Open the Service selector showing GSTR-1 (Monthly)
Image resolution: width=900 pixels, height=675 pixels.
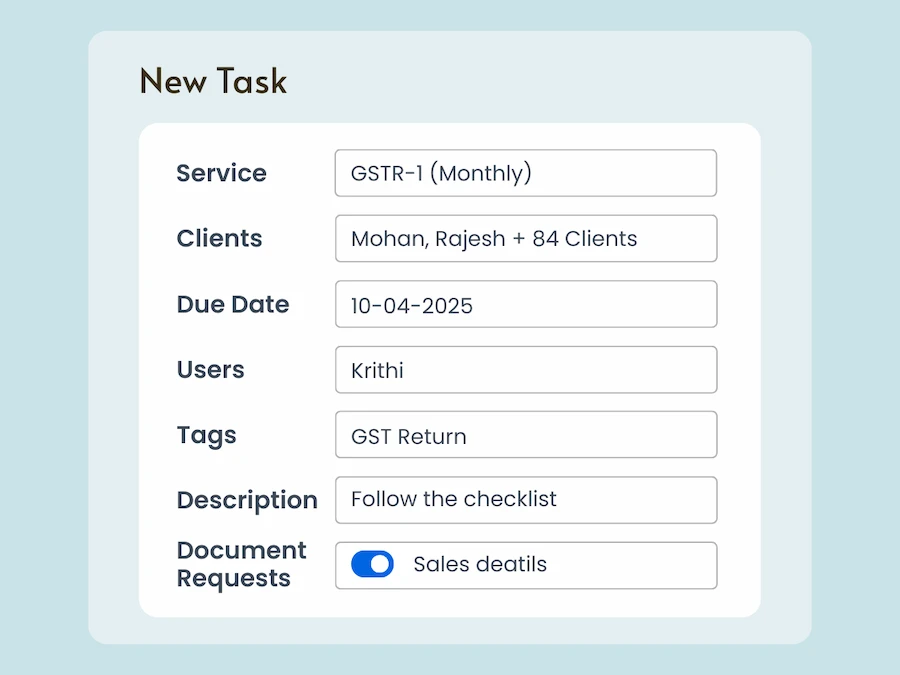tap(526, 173)
